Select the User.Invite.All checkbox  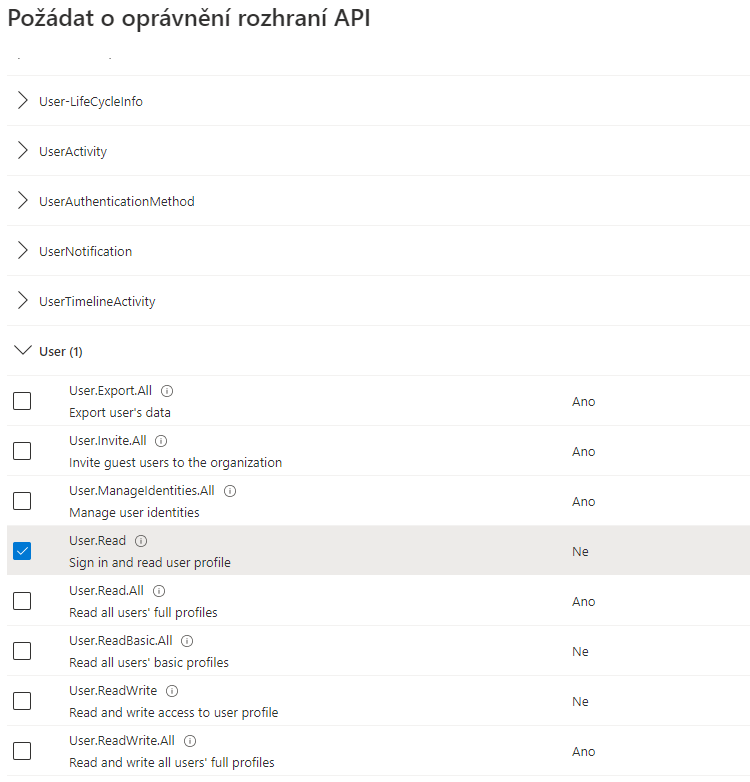[22, 451]
